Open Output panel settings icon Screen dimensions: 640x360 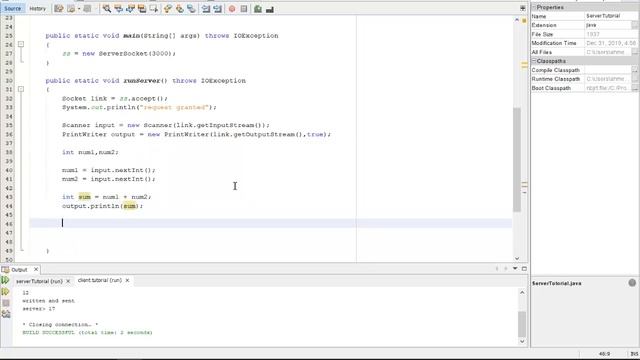(6, 314)
